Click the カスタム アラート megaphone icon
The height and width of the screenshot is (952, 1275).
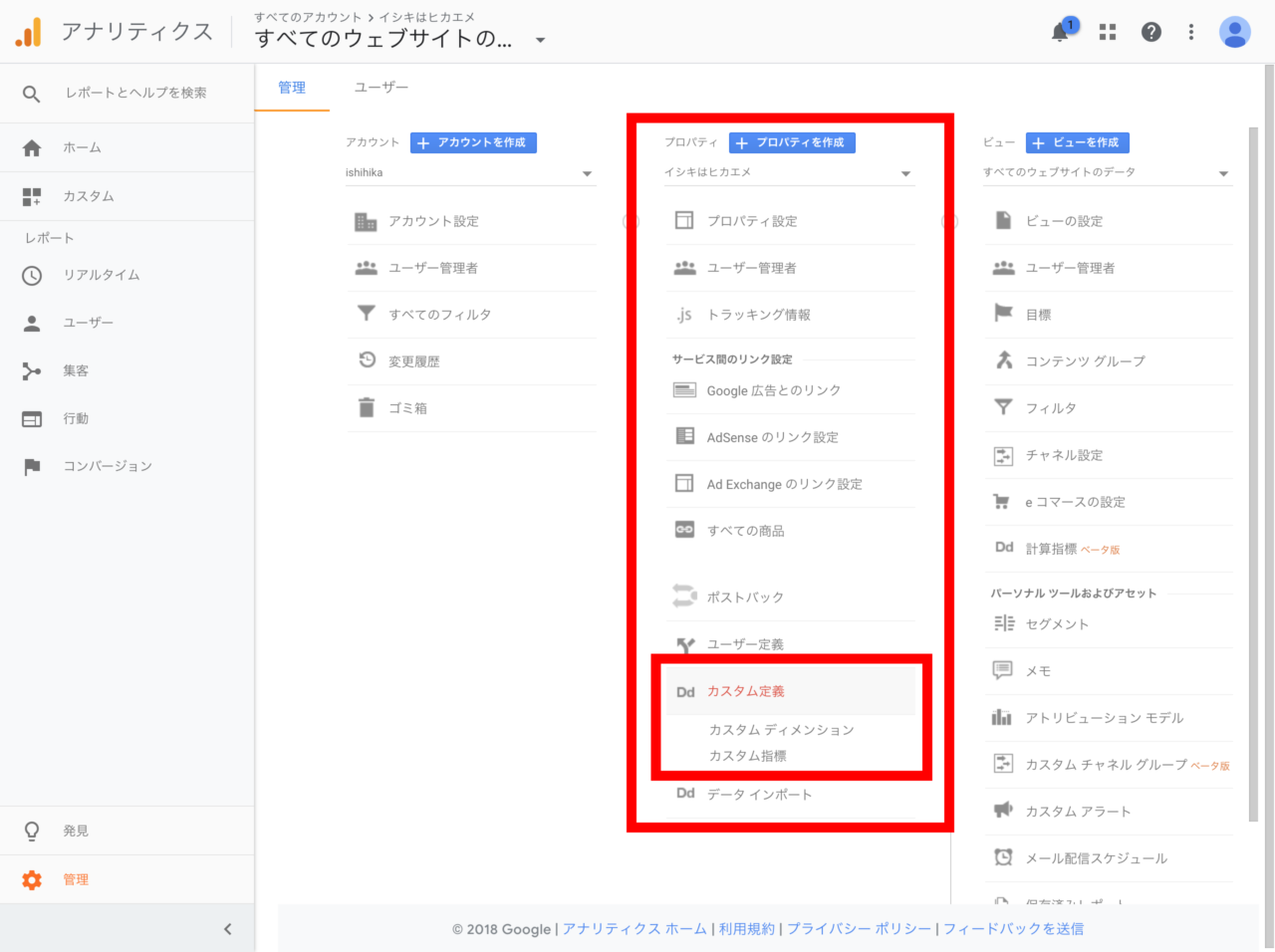click(x=1003, y=811)
